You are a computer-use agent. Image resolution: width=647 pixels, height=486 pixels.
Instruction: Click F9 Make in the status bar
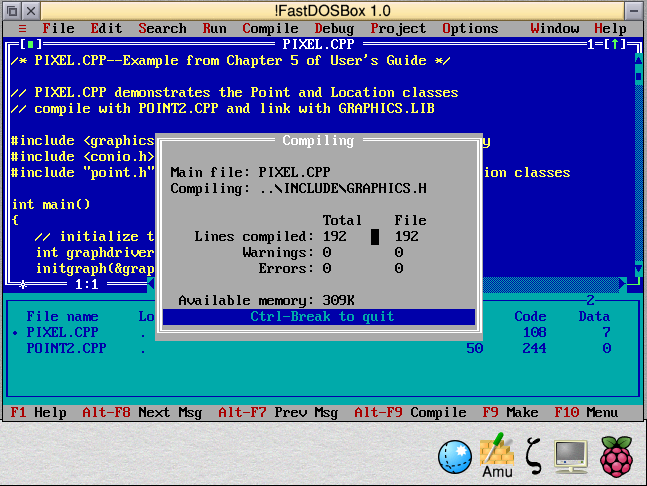coord(510,413)
